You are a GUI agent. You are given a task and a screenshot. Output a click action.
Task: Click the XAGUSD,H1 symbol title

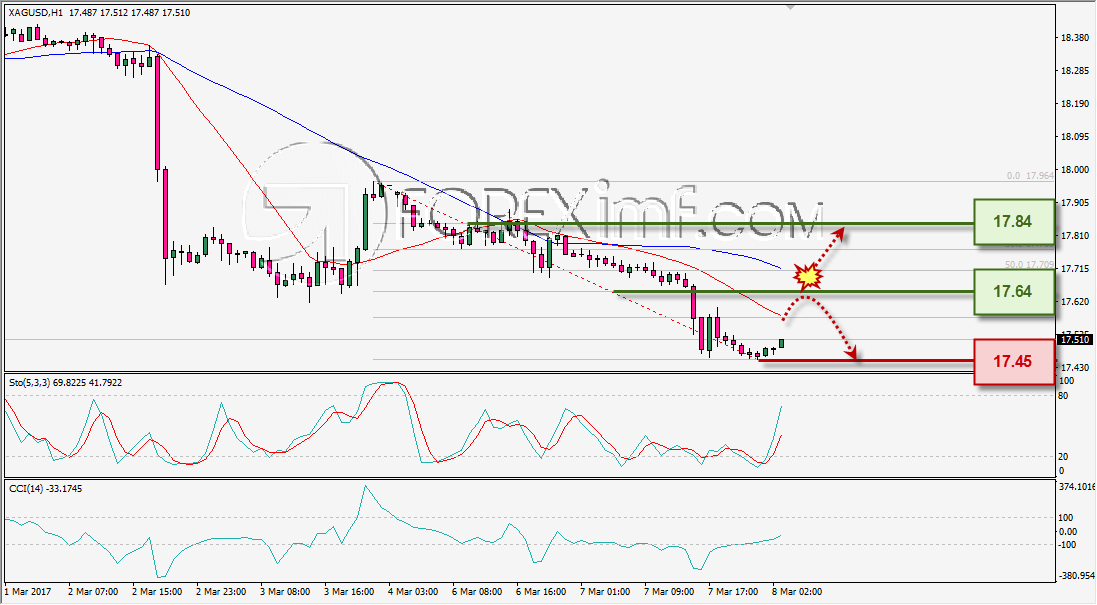click(x=35, y=13)
